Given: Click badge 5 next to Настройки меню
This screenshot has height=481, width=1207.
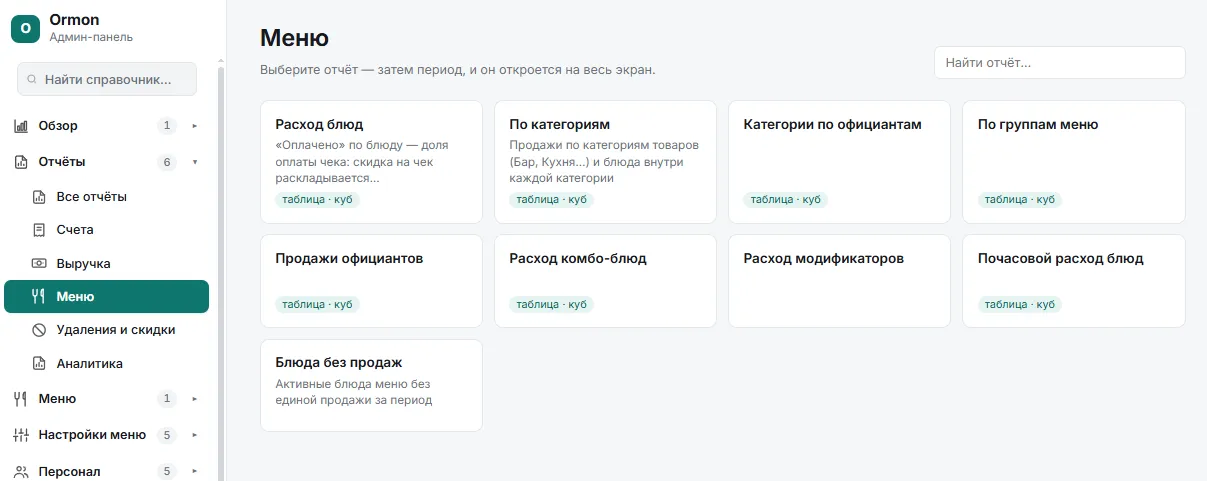Looking at the screenshot, I should tap(167, 435).
